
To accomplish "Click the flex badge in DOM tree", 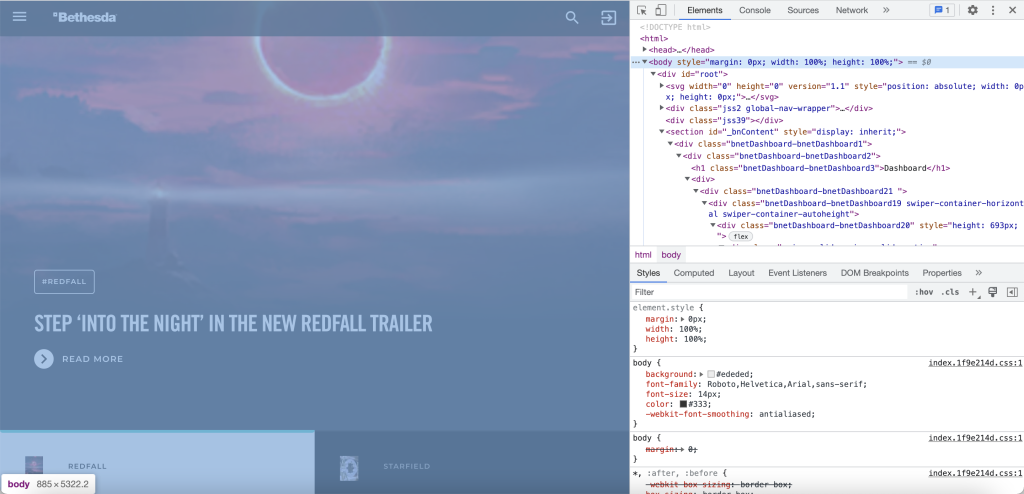I will [x=741, y=237].
